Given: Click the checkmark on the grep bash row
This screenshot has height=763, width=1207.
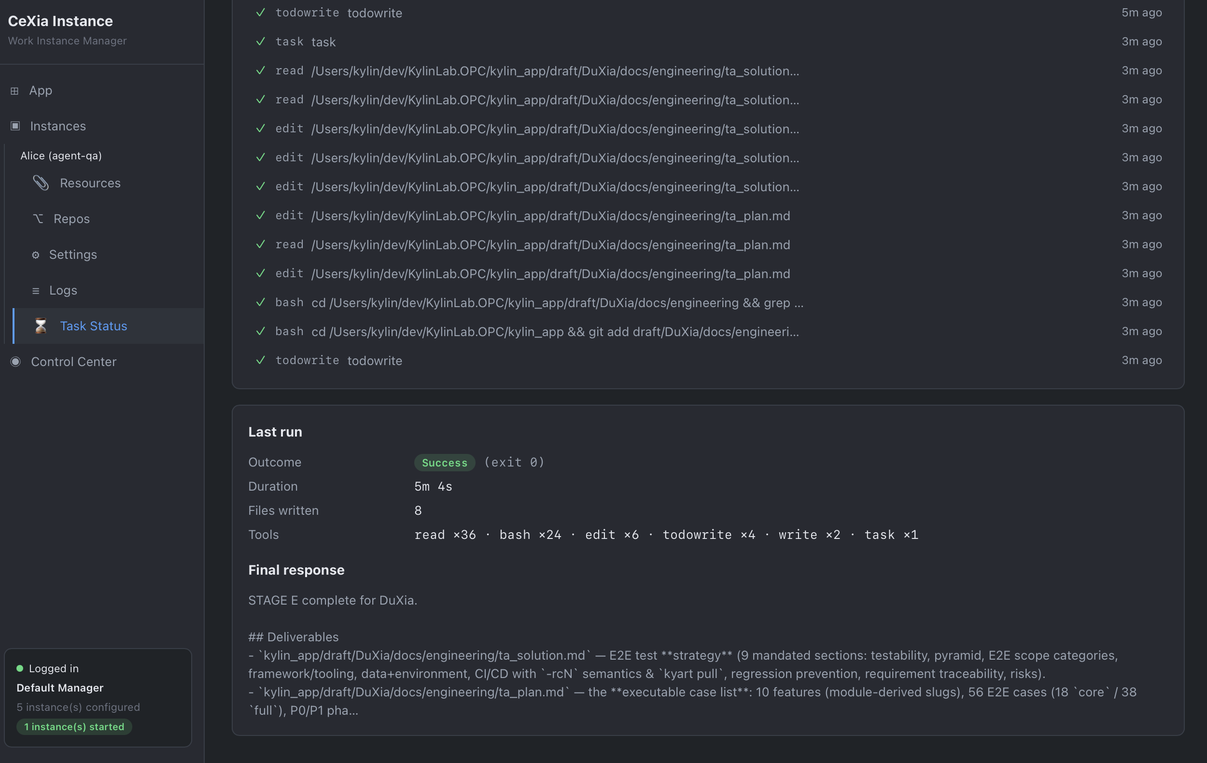Looking at the screenshot, I should [261, 302].
